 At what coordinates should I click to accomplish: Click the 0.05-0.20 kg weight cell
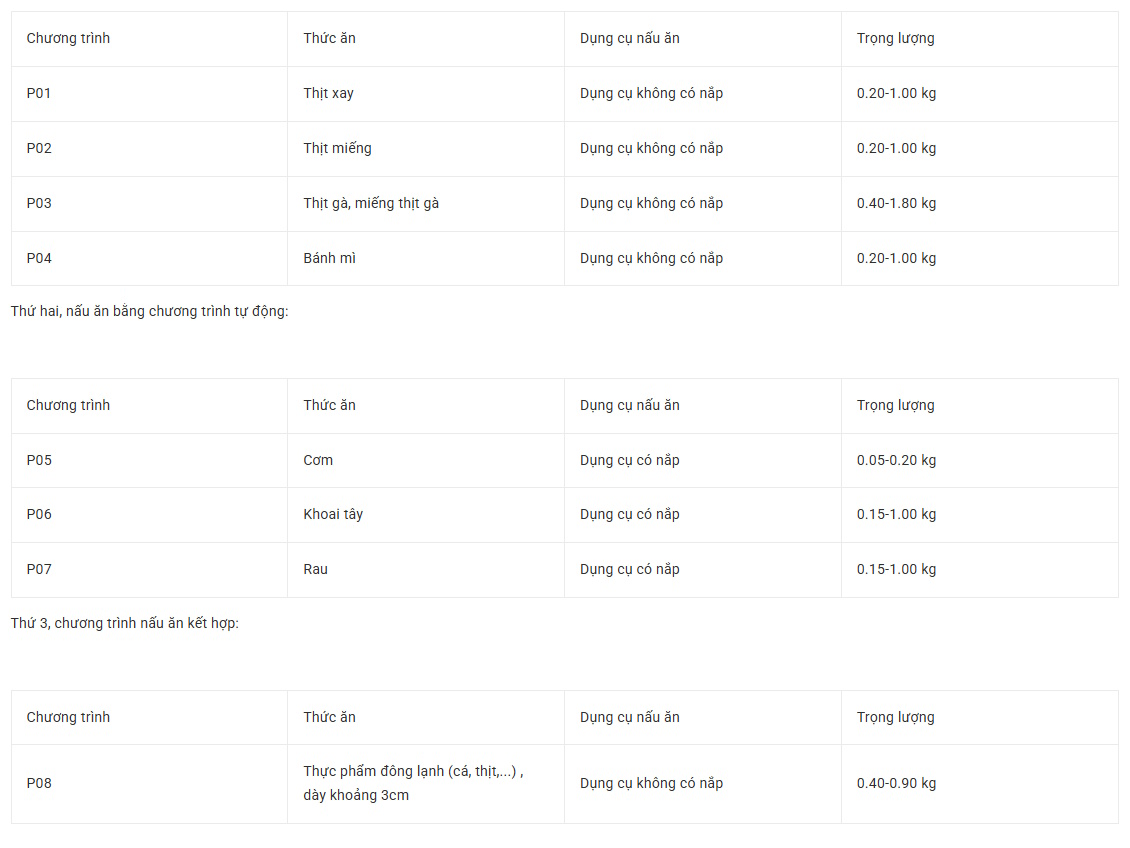[896, 460]
